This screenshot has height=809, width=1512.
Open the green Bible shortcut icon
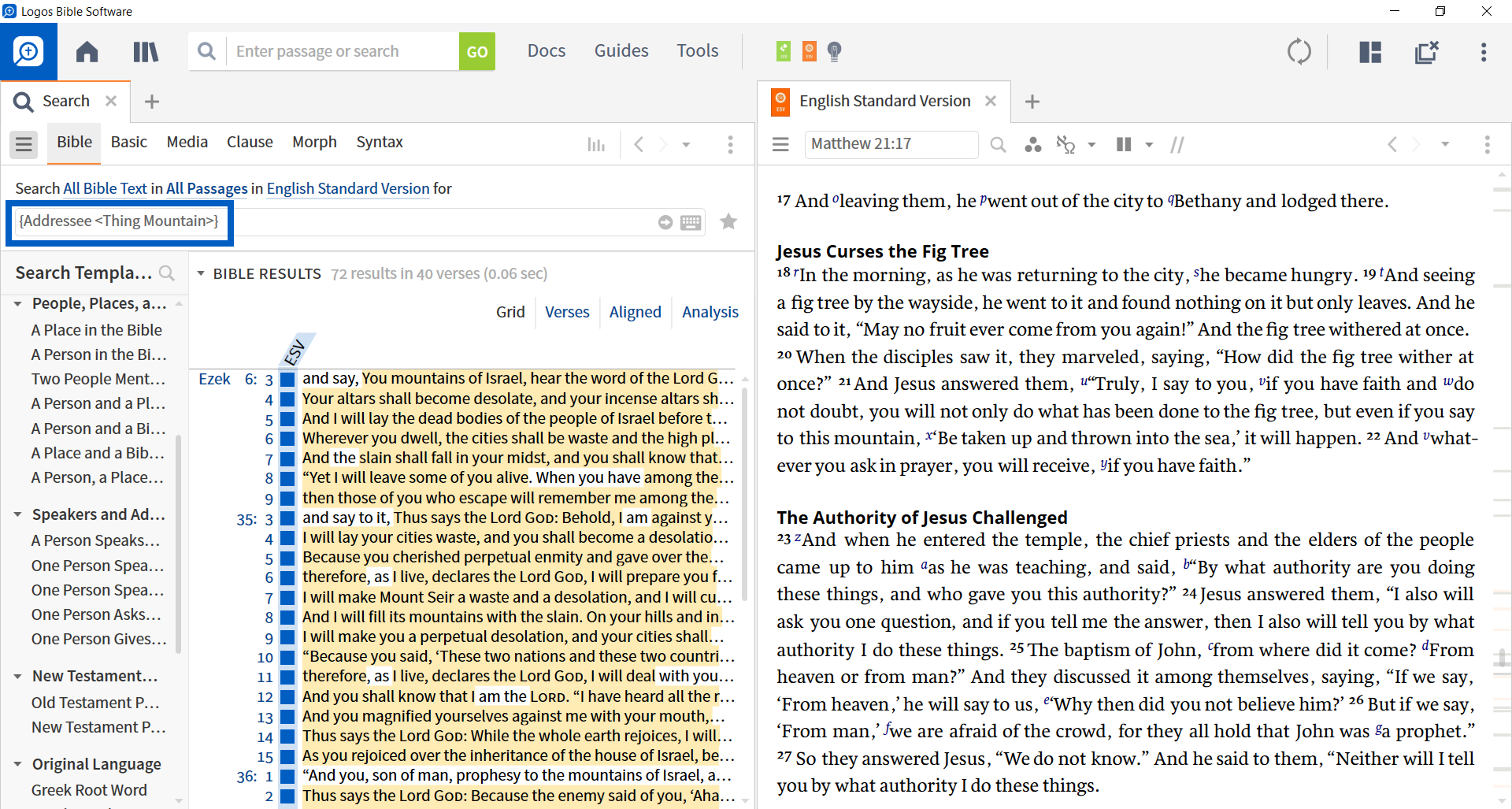tap(784, 51)
